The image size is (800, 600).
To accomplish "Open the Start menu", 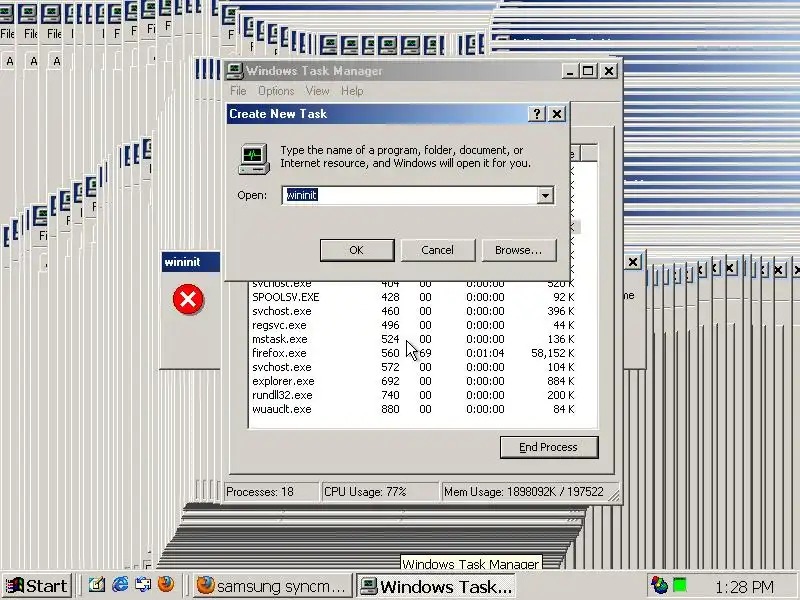I will pyautogui.click(x=36, y=586).
